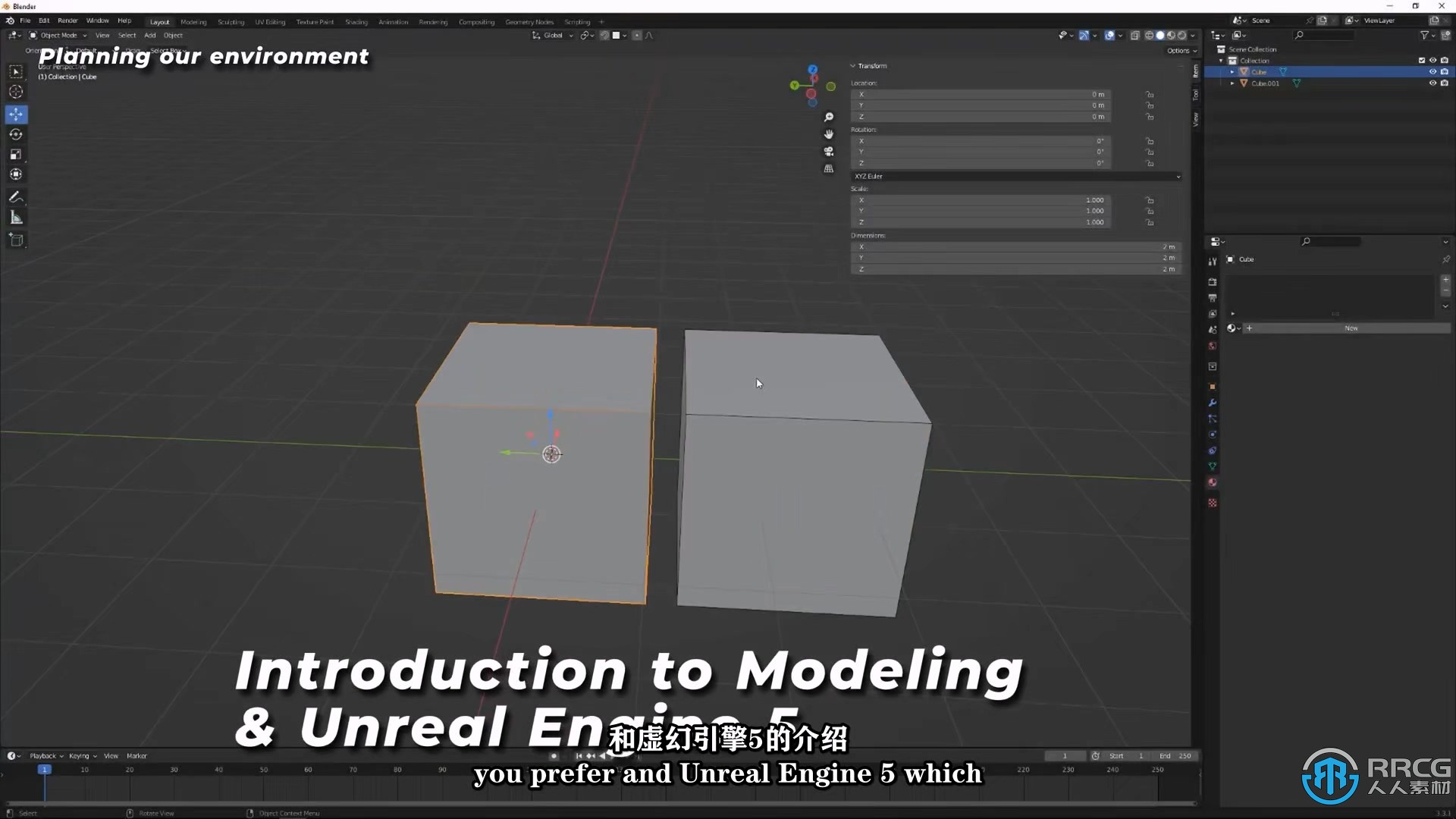The width and height of the screenshot is (1456, 819).
Task: Open the Keying popover
Action: click(83, 756)
